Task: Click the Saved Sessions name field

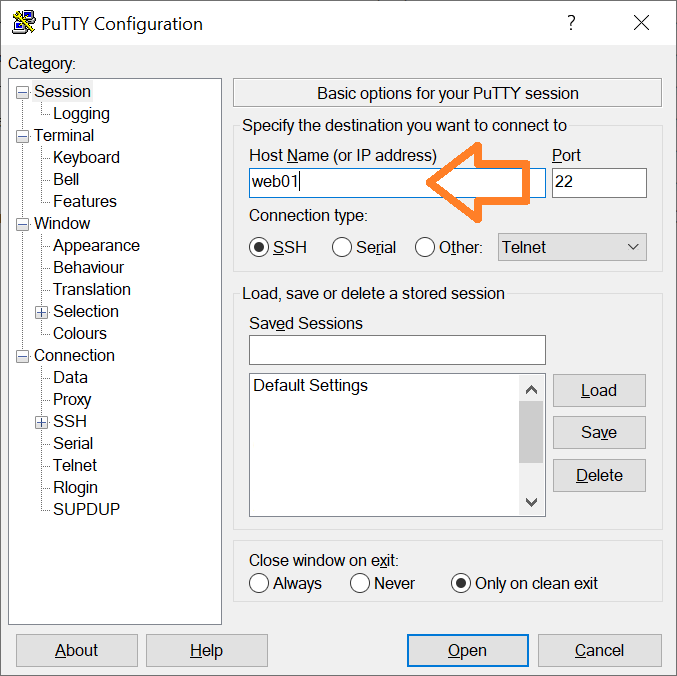Action: [397, 350]
